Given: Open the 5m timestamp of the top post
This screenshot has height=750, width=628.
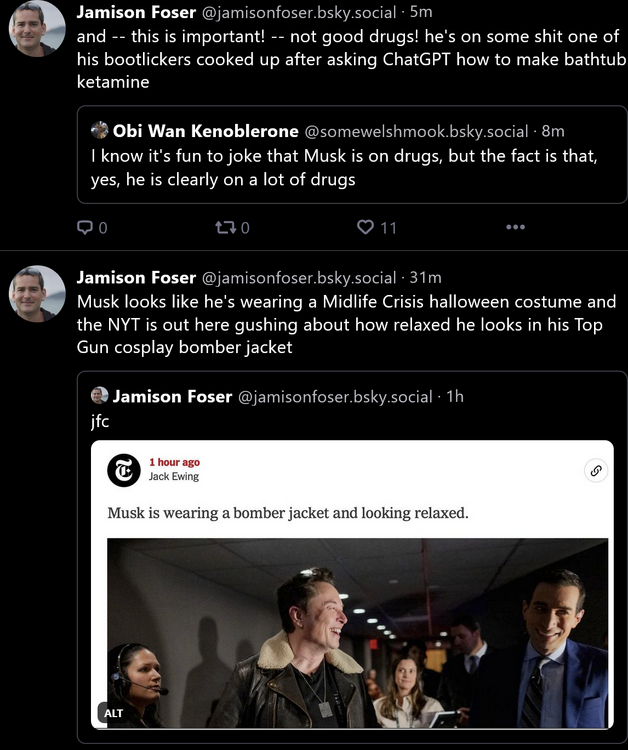Looking at the screenshot, I should click(x=421, y=13).
